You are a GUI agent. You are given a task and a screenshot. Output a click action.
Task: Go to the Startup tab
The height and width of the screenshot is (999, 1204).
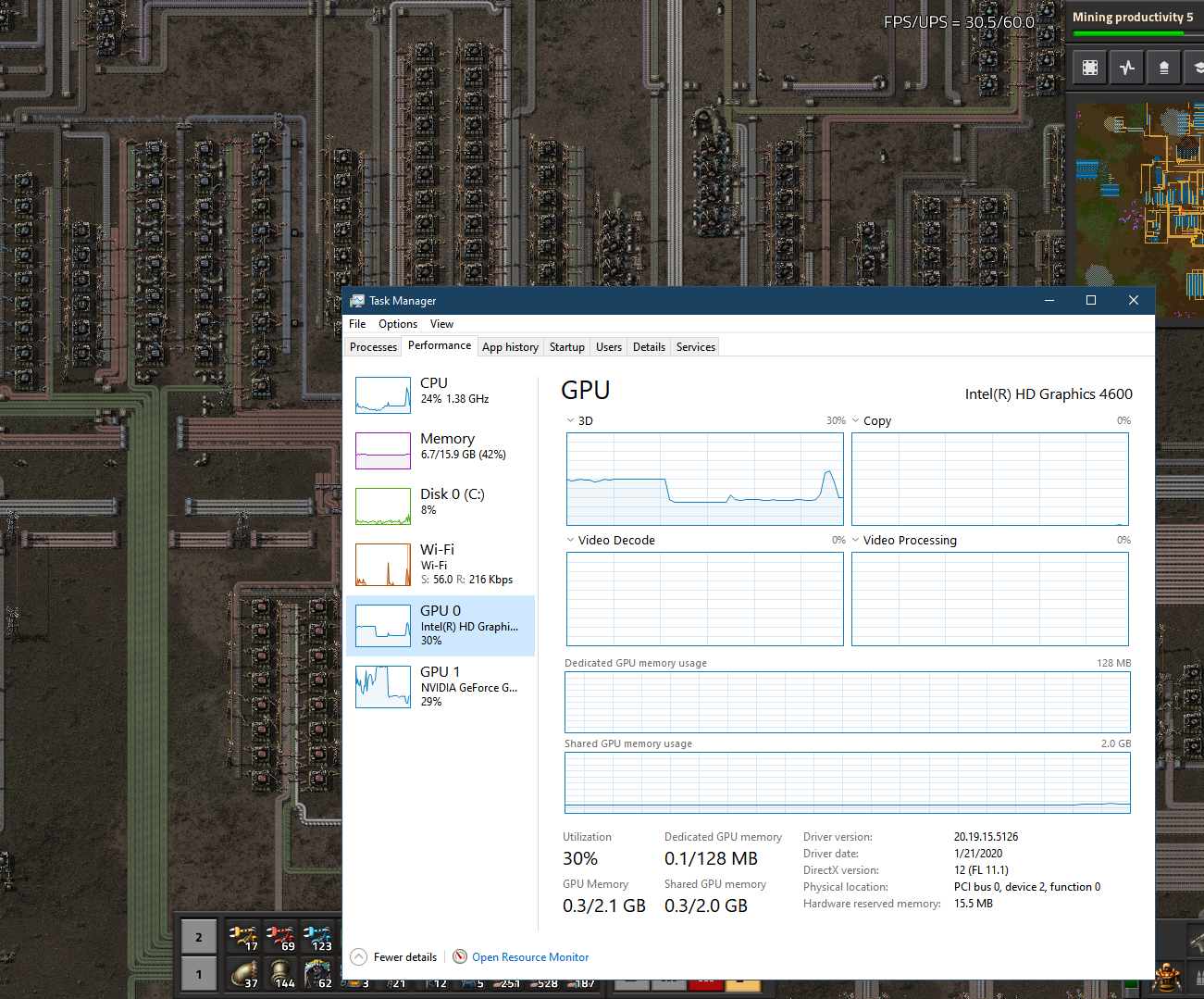point(567,347)
